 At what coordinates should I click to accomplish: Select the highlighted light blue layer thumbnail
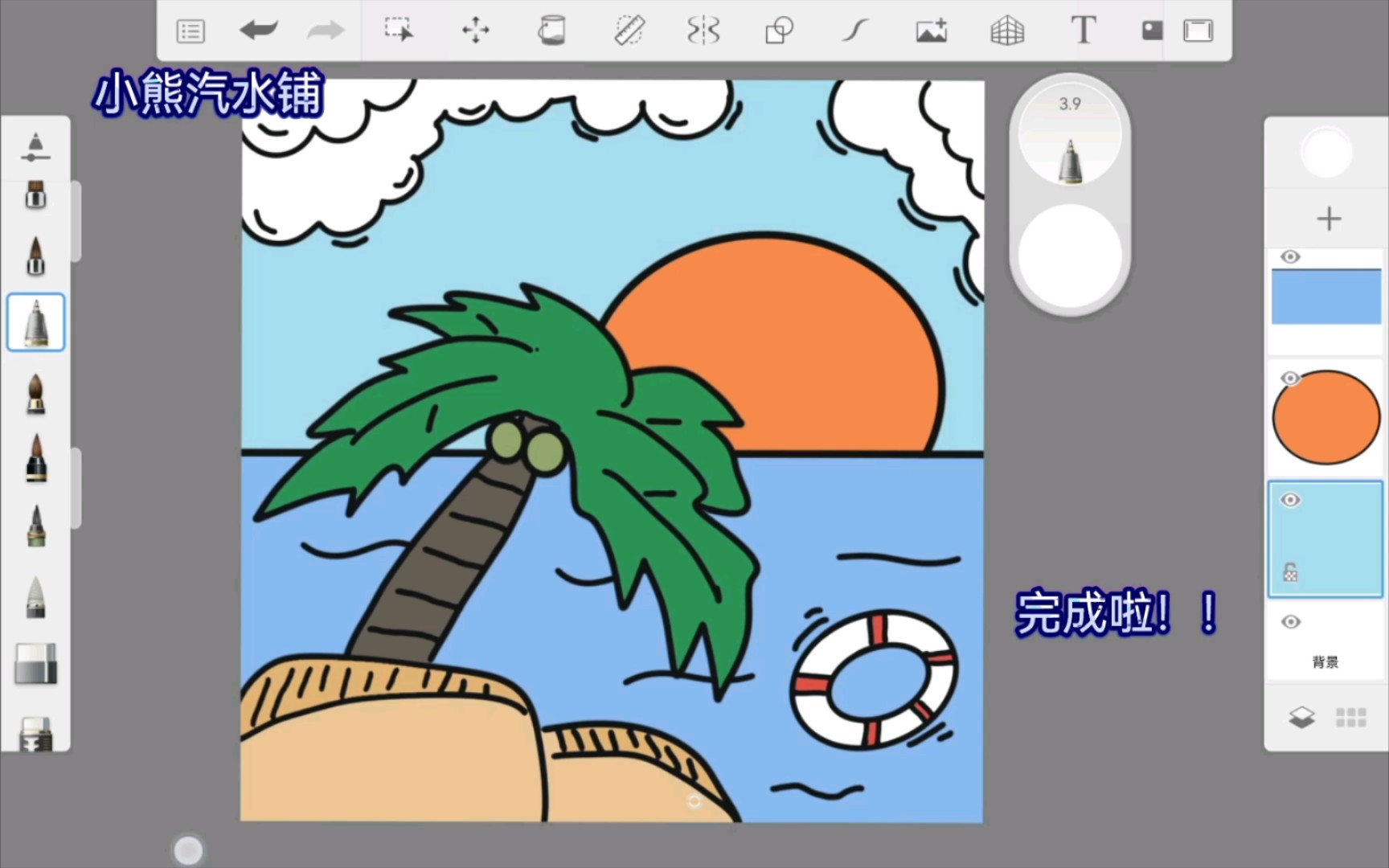[1325, 538]
